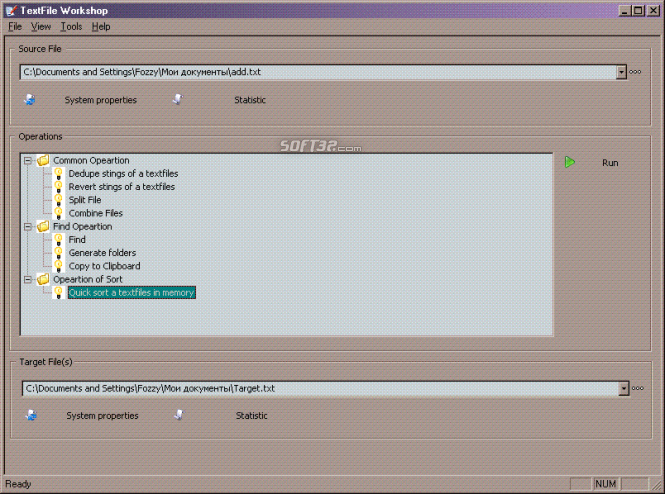This screenshot has height=494, width=665.
Task: Click the Common Opeartion folder icon
Action: 43,161
